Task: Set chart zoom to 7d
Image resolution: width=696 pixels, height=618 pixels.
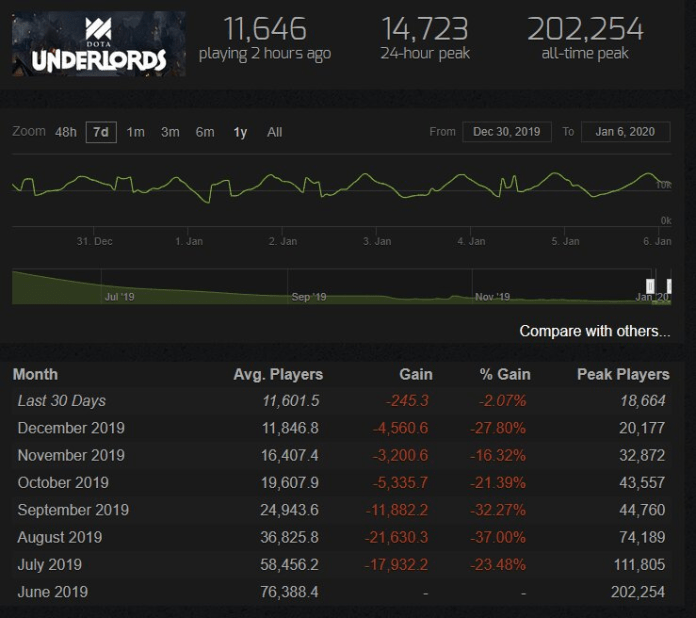Action: coord(101,132)
